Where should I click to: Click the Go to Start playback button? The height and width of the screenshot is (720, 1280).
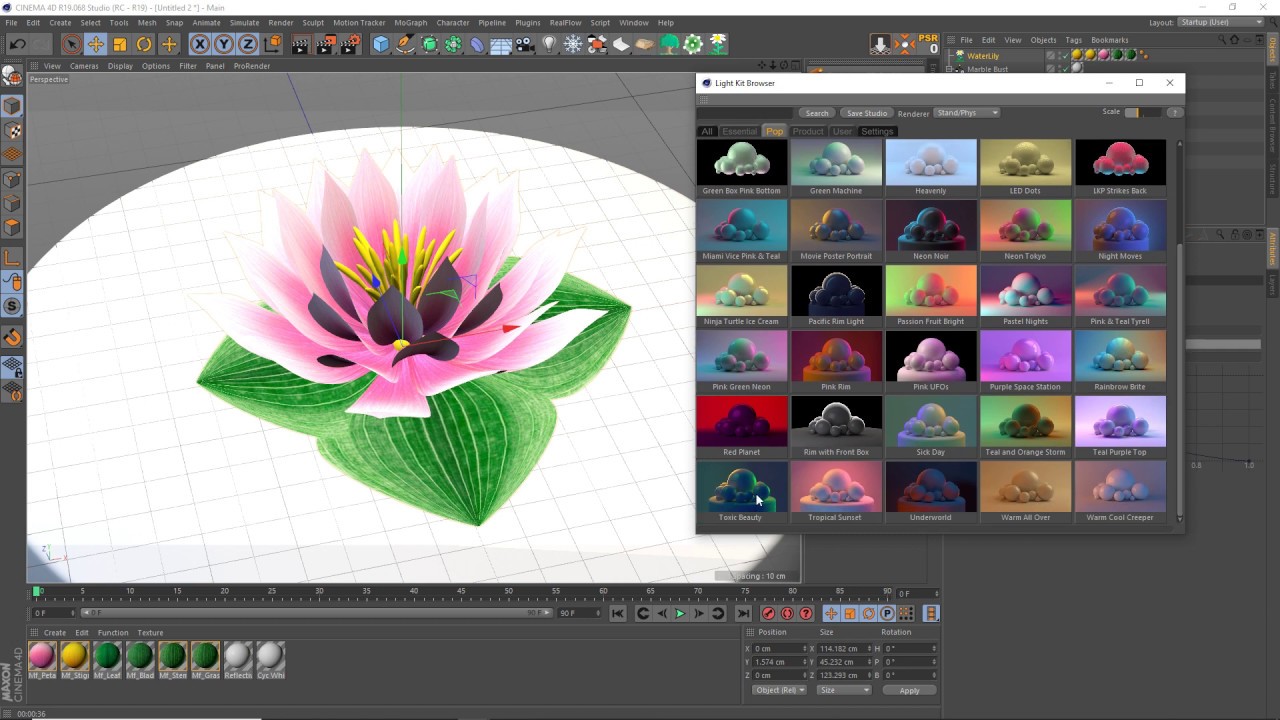(618, 613)
